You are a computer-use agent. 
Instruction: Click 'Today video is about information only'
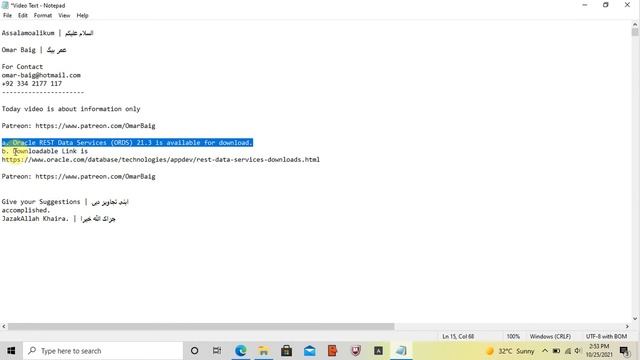pos(71,109)
